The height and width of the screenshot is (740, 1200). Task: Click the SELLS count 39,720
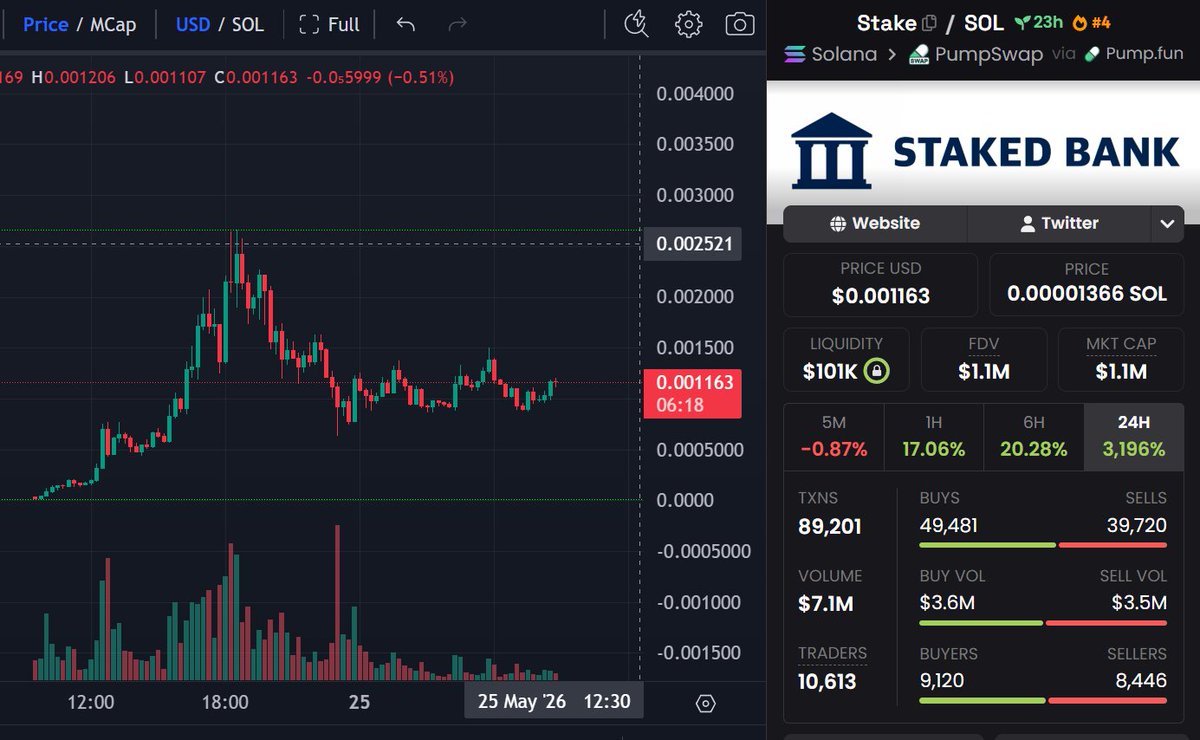pos(1137,526)
